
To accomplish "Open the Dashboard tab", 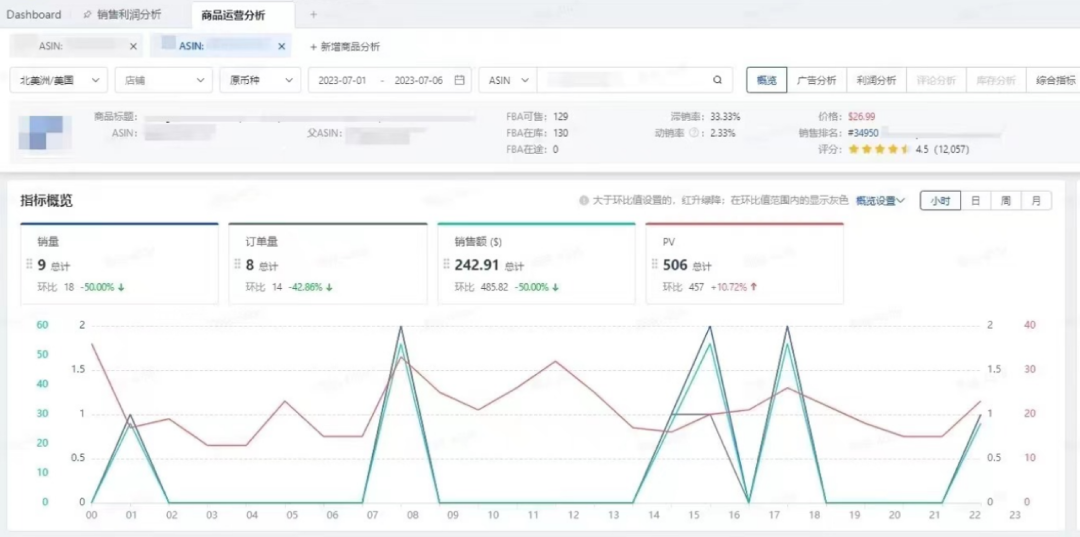I will (x=33, y=14).
